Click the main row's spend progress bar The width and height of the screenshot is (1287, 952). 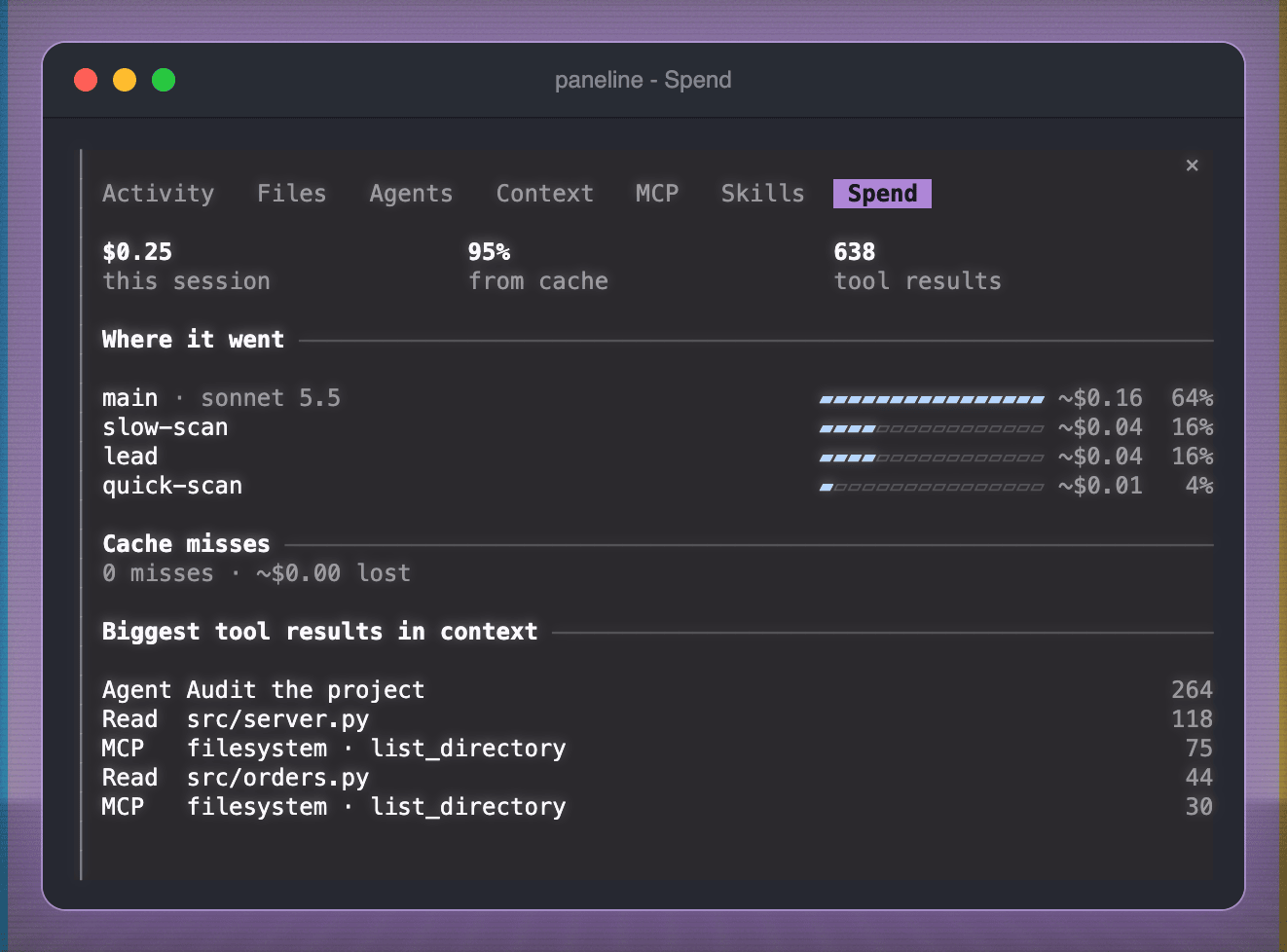pyautogui.click(x=932, y=399)
